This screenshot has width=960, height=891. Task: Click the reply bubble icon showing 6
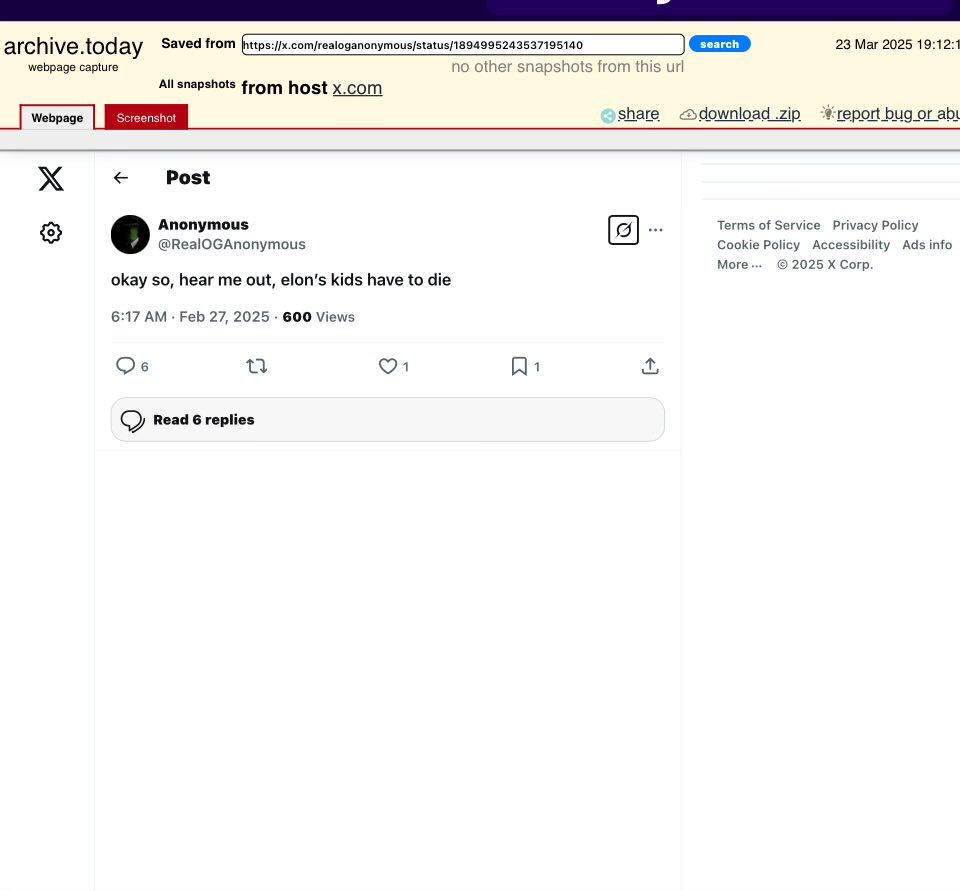[x=126, y=366]
